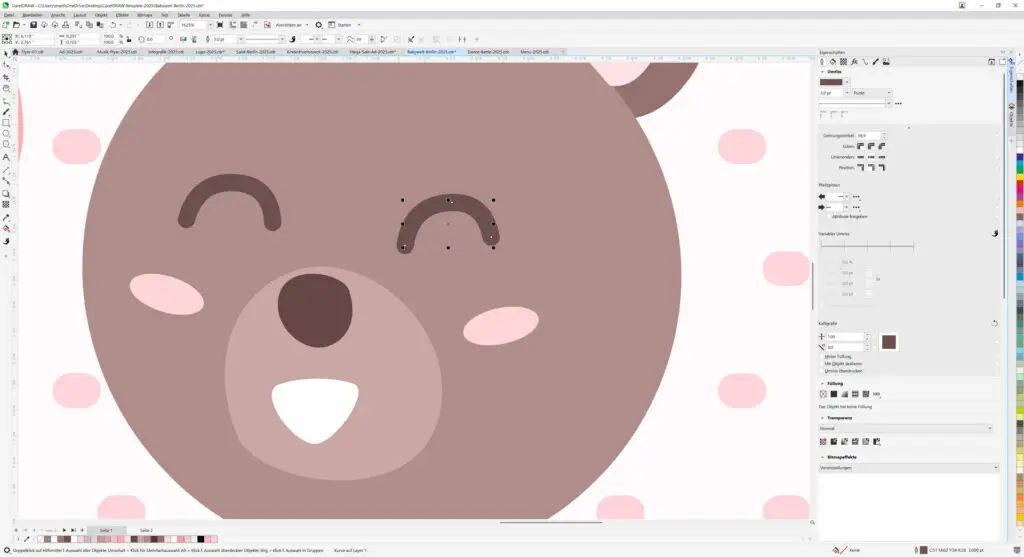Screen dimensions: 1024x557
Task: Click the outline color swatch under Umriss
Action: [x=831, y=82]
